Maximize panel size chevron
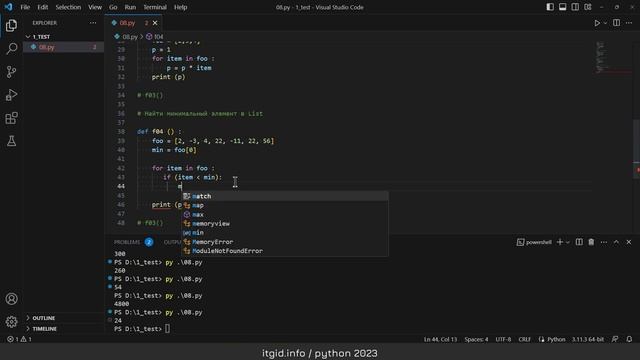Image resolution: width=640 pixels, height=360 pixels. (616, 242)
